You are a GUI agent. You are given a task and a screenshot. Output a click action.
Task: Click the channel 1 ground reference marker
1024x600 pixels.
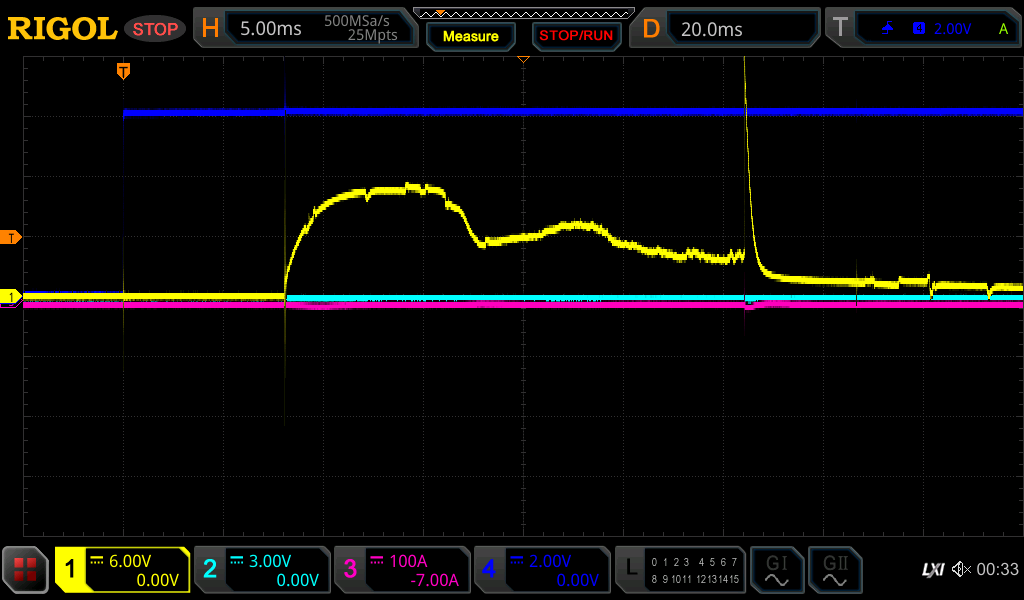(11, 297)
